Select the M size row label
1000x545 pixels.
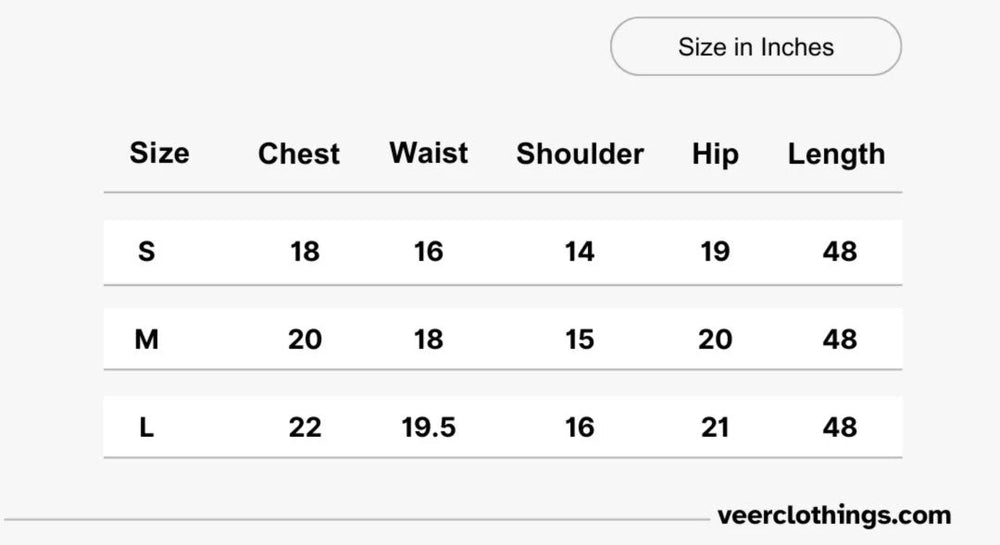(147, 340)
